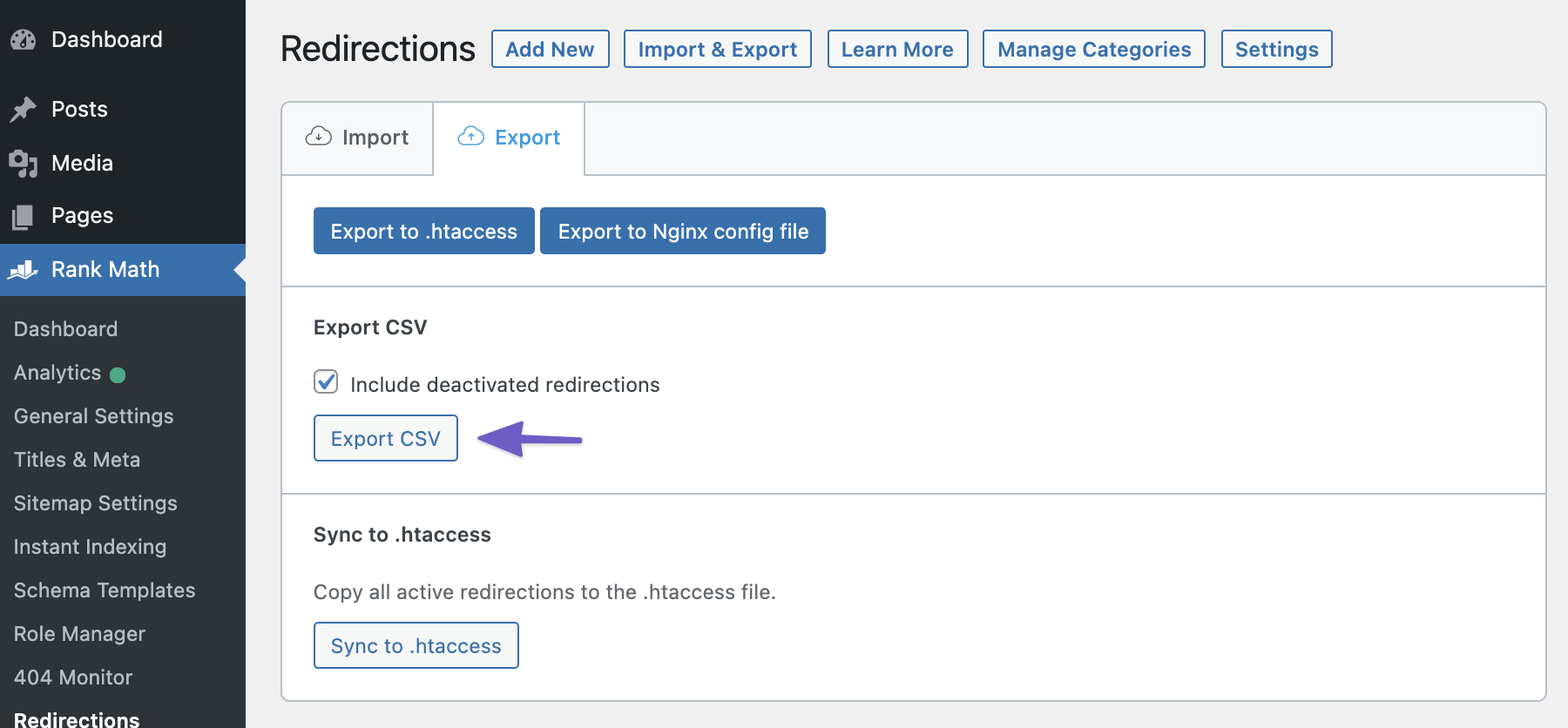The height and width of the screenshot is (728, 1568).
Task: Select the Export tab
Action: point(509,138)
